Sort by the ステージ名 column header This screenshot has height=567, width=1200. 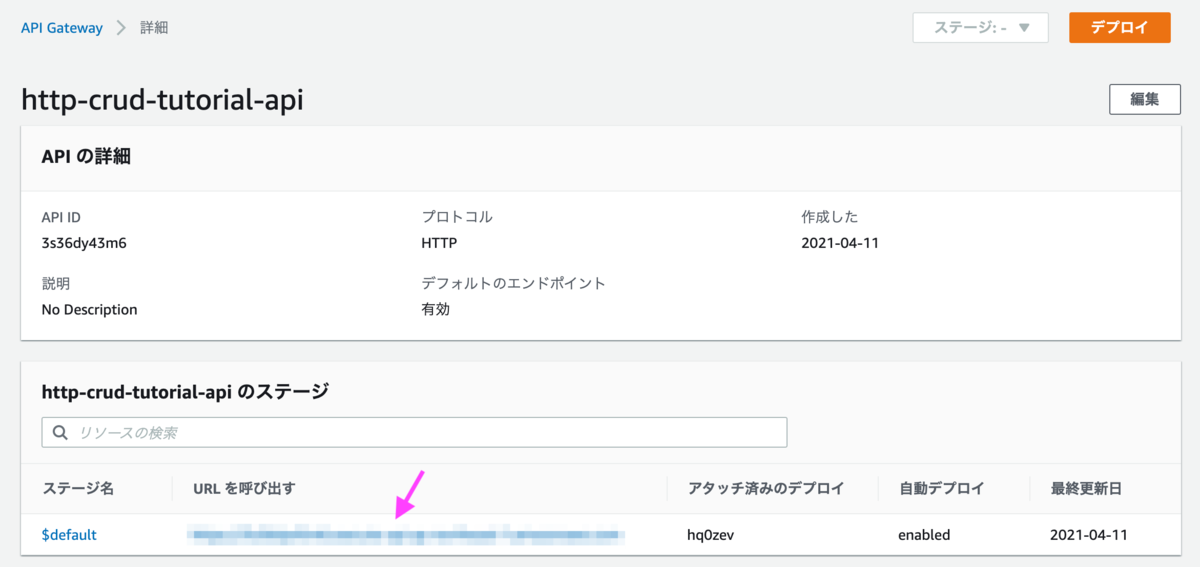click(x=78, y=488)
